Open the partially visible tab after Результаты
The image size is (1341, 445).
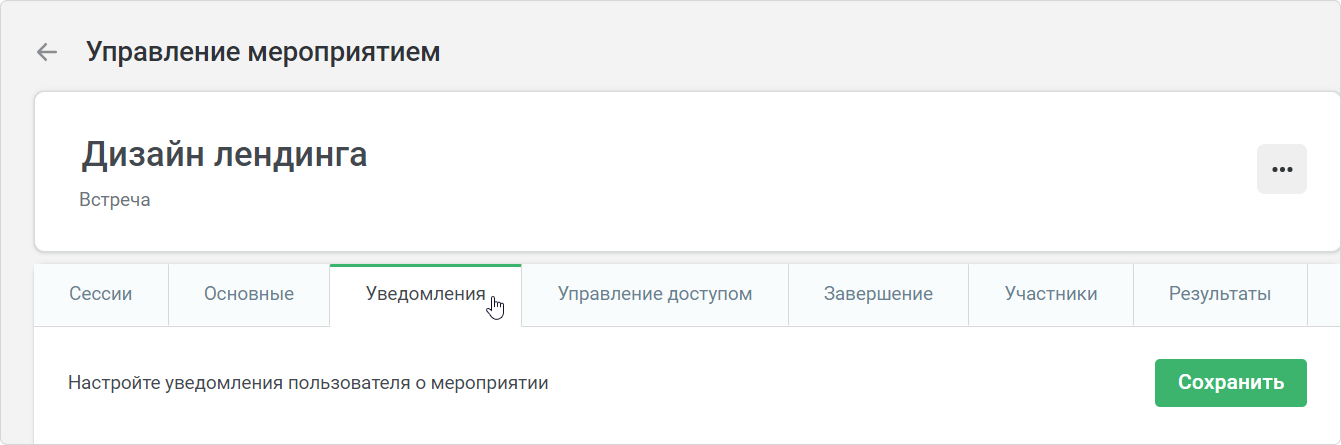point(1324,294)
